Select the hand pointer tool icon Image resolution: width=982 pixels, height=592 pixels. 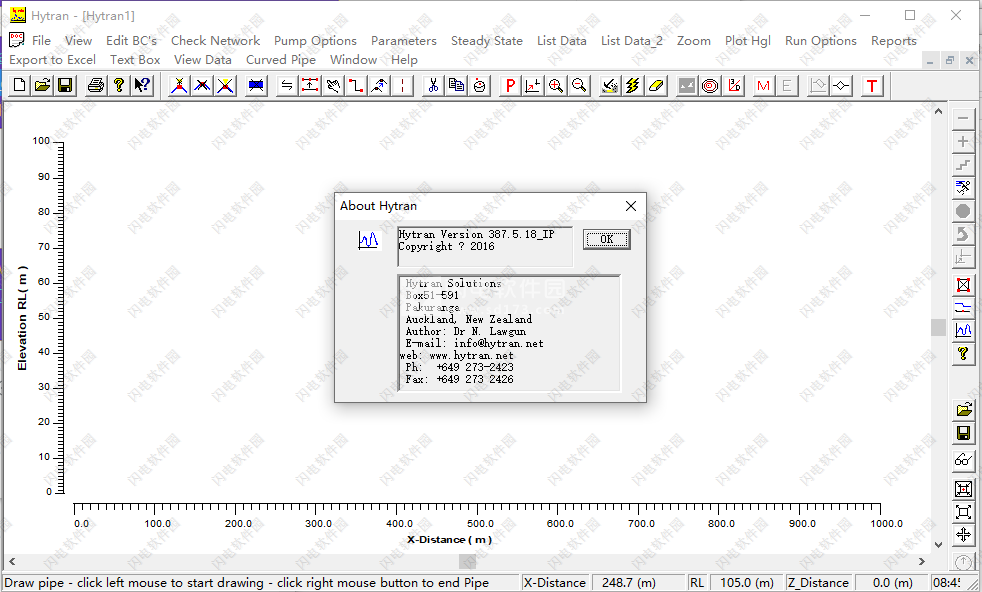tap(333, 85)
